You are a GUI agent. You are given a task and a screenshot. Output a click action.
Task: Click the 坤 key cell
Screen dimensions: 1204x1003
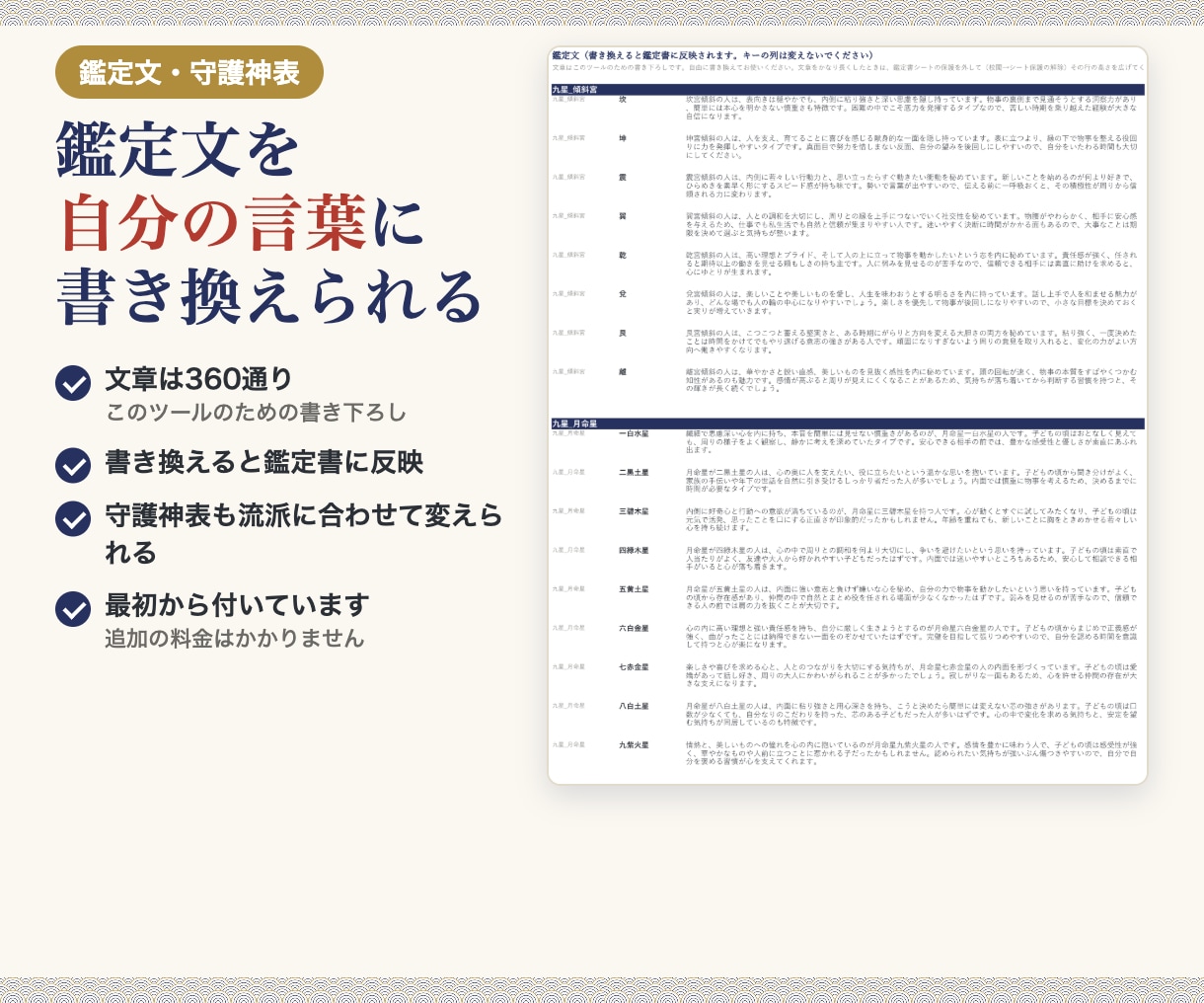coord(623,138)
